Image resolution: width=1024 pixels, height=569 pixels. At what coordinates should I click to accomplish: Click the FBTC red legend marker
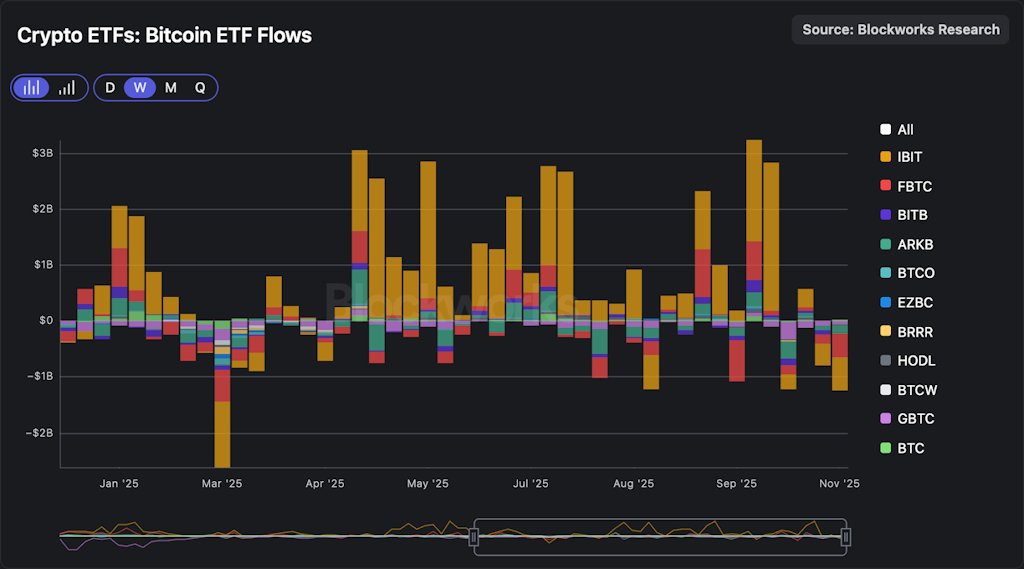[x=885, y=187]
